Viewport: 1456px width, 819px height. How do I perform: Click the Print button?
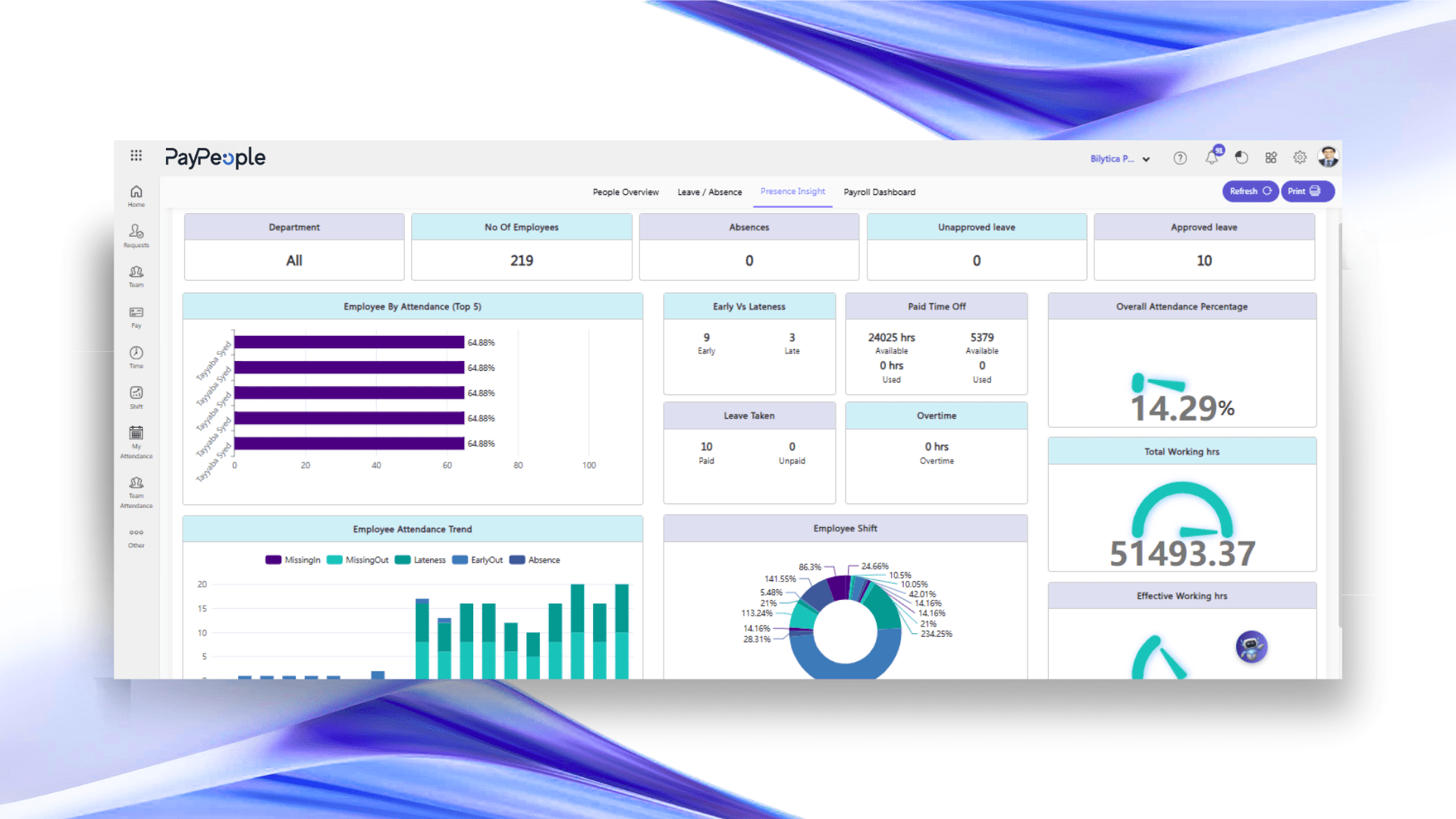[x=1307, y=192]
